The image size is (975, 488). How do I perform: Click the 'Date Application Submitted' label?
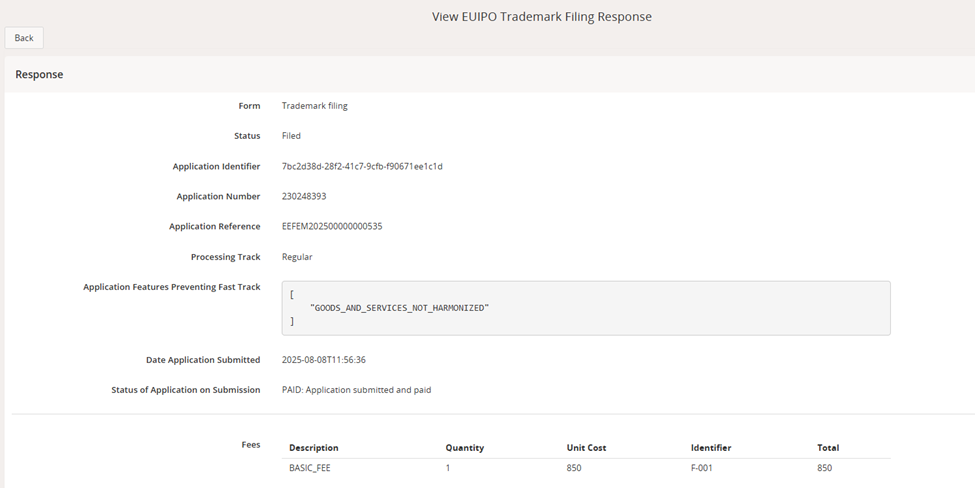(x=203, y=360)
